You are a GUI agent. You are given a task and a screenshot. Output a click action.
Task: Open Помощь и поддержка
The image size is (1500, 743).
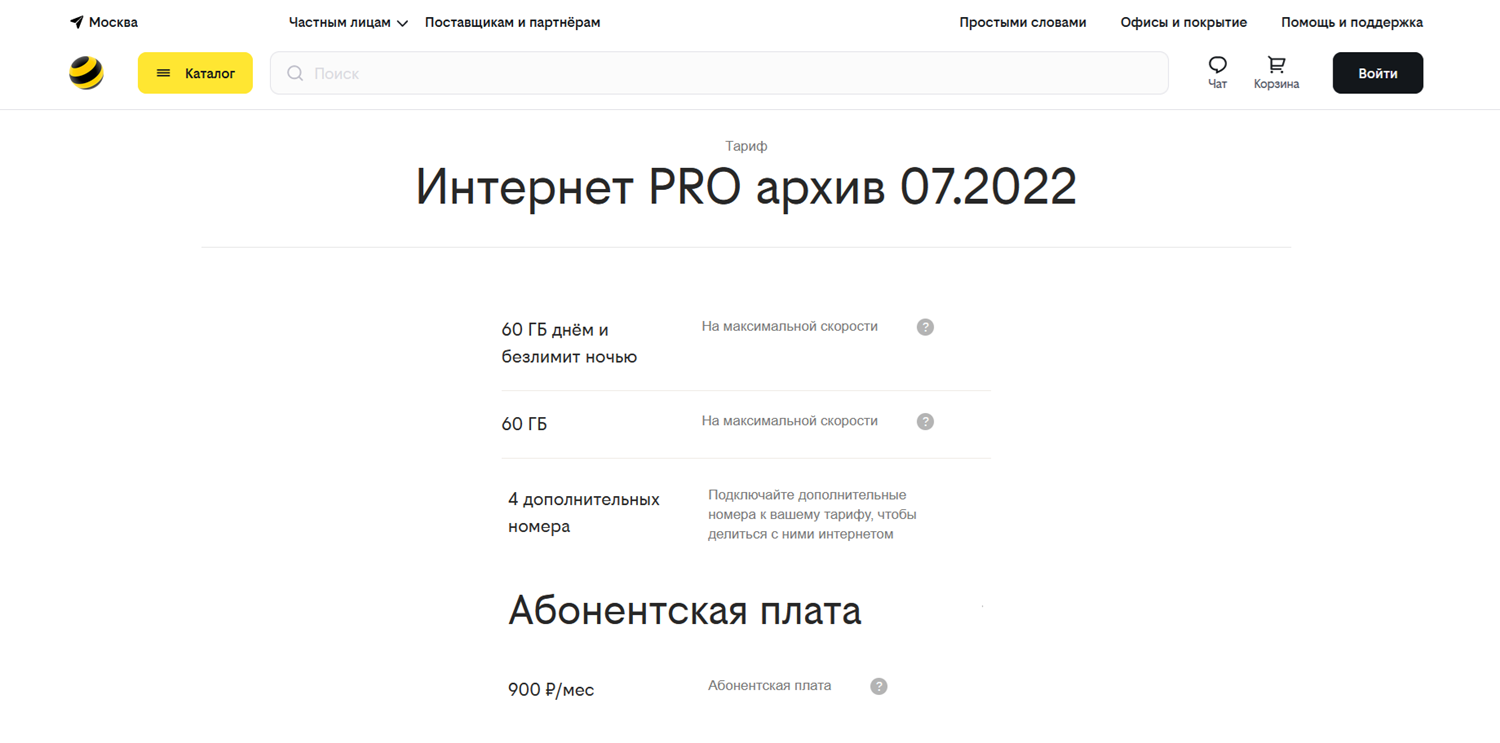pos(1351,22)
